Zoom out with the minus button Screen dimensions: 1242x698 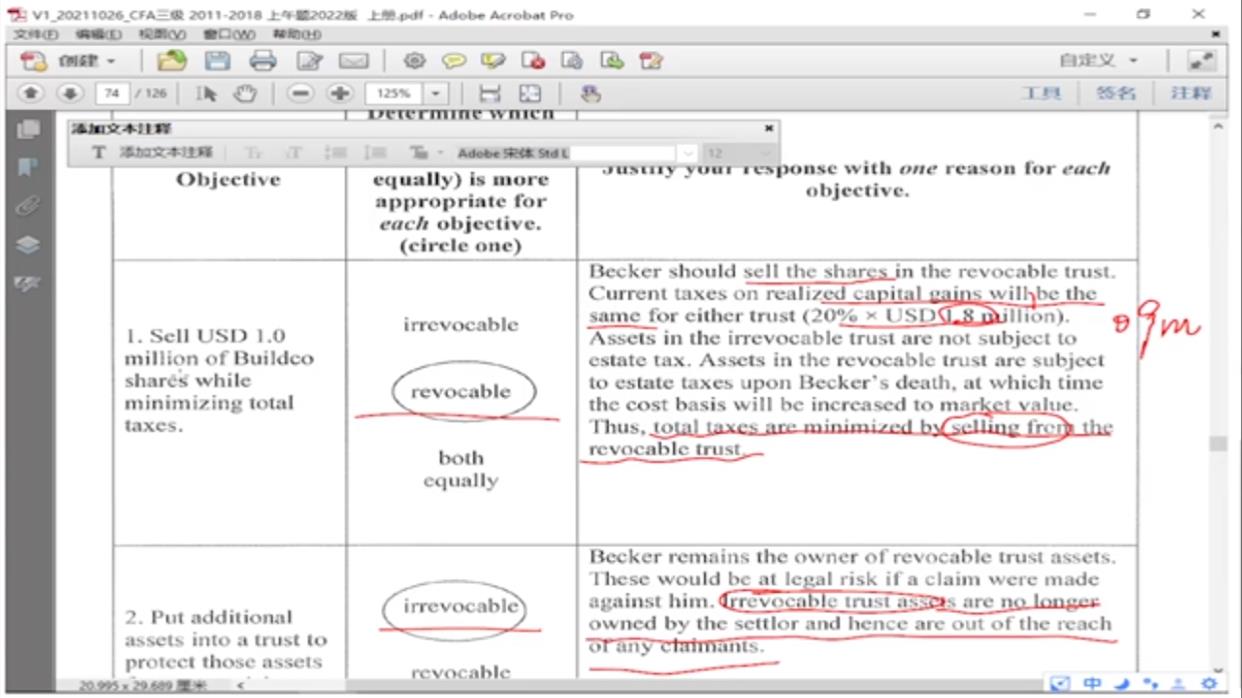coord(300,93)
